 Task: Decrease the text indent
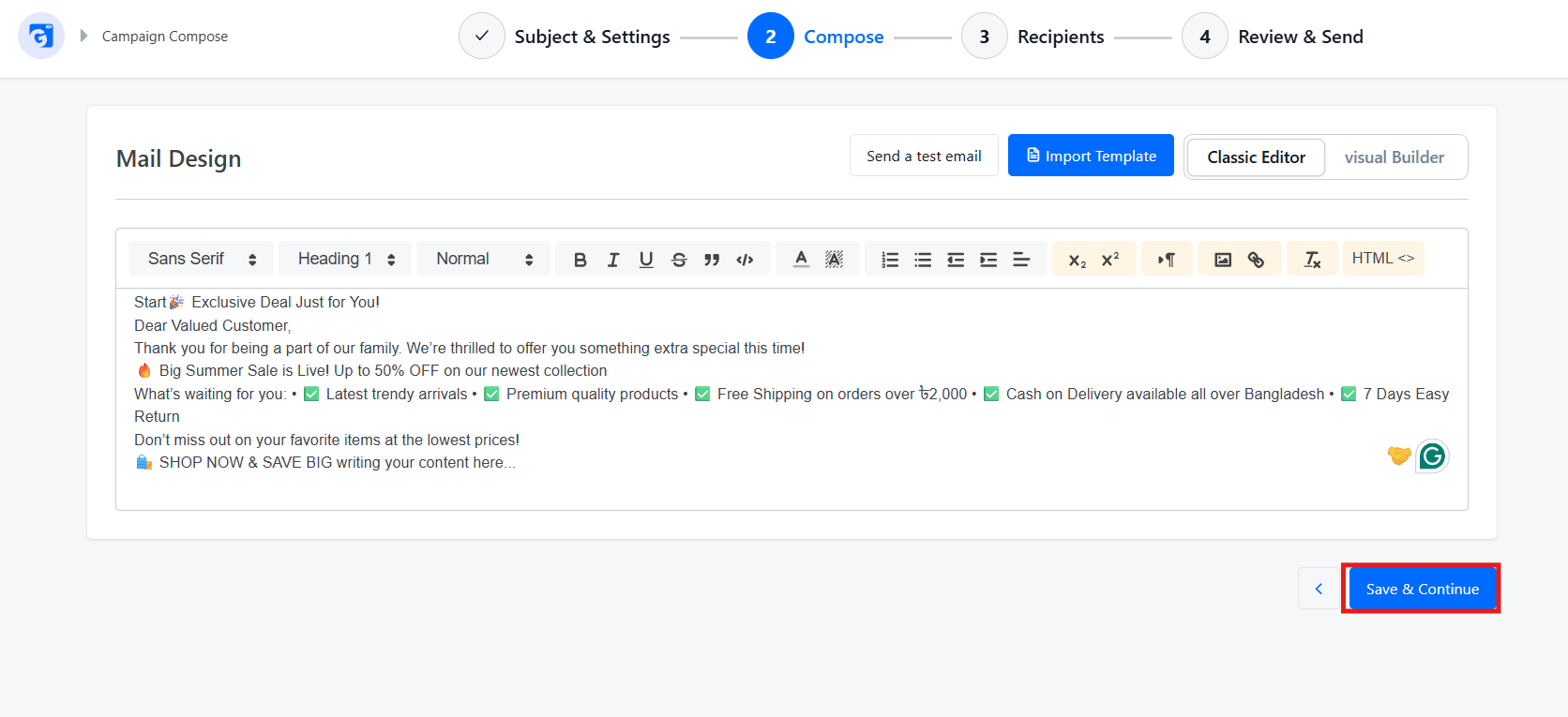(x=956, y=260)
